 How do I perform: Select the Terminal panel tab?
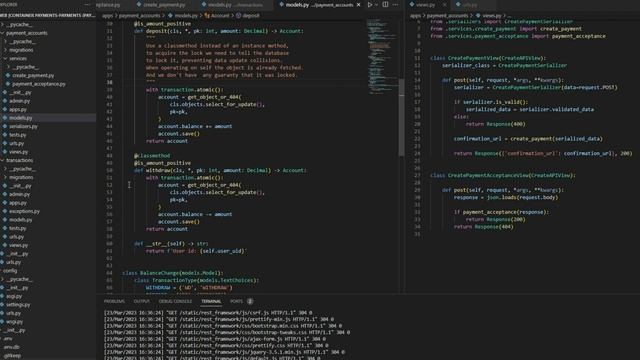pyautogui.click(x=211, y=301)
